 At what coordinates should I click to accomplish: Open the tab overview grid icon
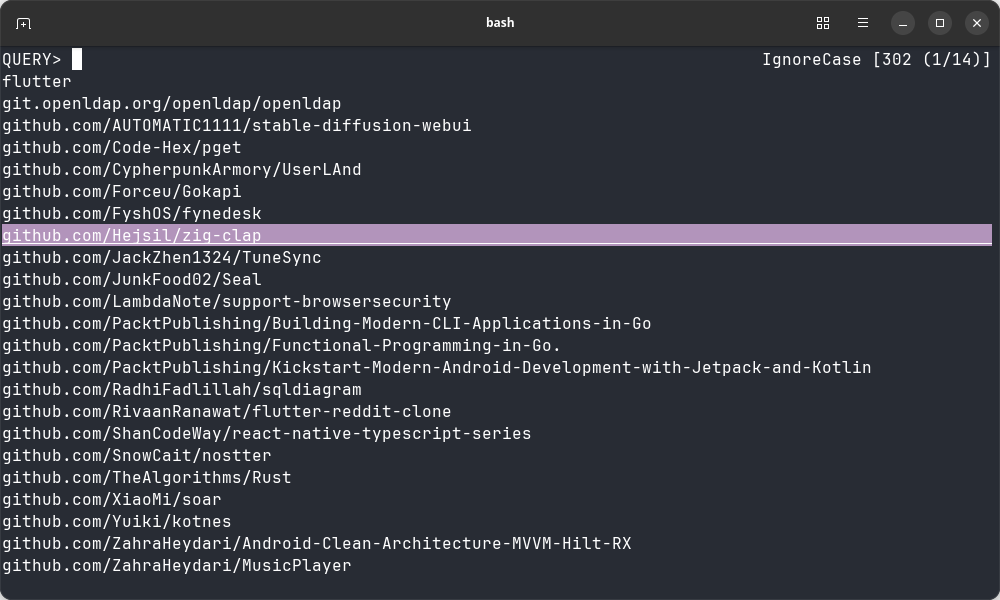[x=823, y=23]
